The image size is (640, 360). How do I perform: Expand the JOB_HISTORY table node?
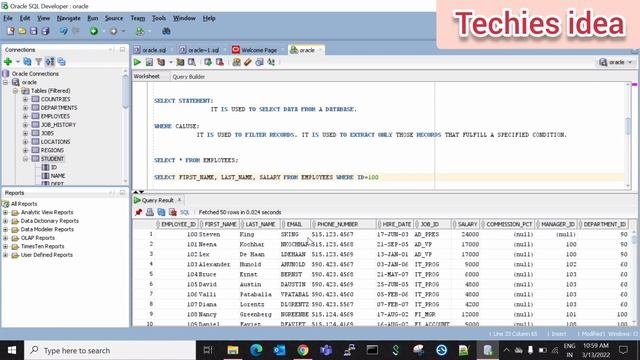coord(25,125)
